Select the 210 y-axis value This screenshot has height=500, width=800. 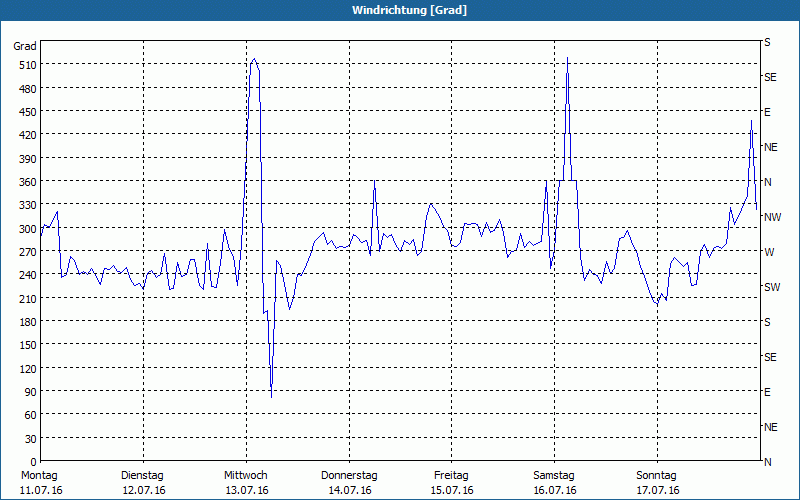(28, 299)
